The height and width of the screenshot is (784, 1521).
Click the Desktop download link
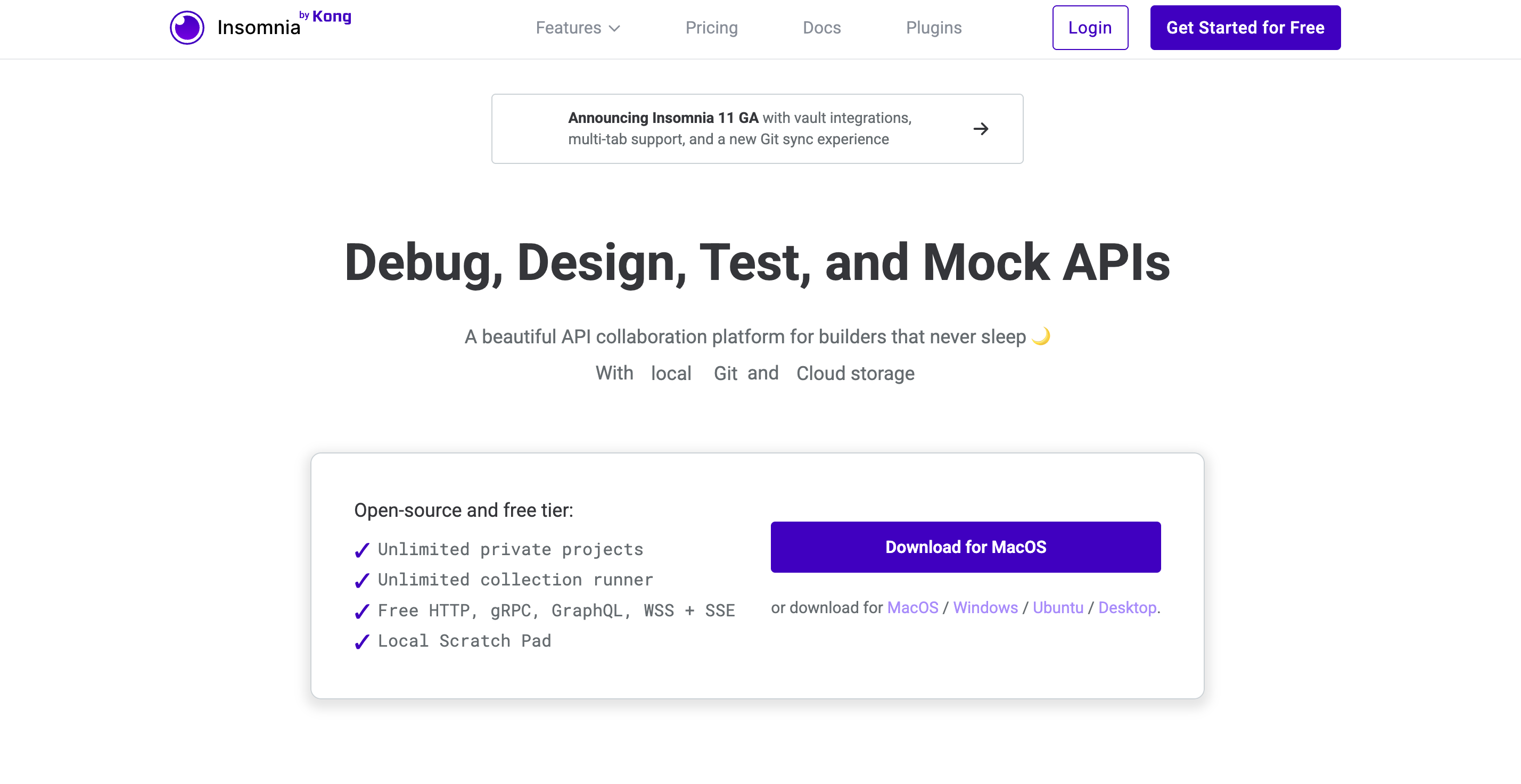[1127, 607]
